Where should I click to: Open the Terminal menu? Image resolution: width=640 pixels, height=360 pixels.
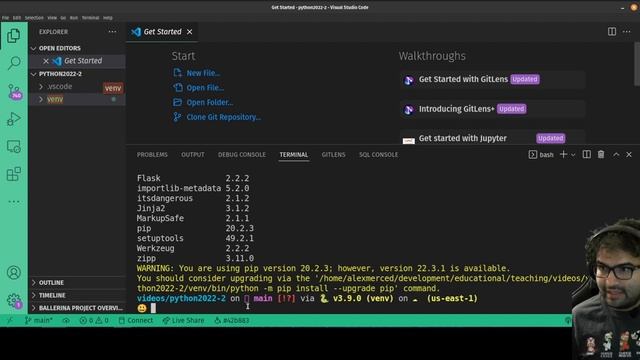click(x=91, y=18)
